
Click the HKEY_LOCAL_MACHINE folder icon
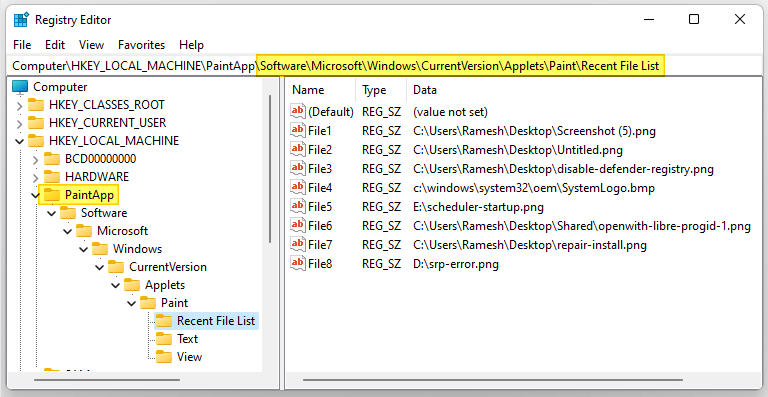point(36,141)
